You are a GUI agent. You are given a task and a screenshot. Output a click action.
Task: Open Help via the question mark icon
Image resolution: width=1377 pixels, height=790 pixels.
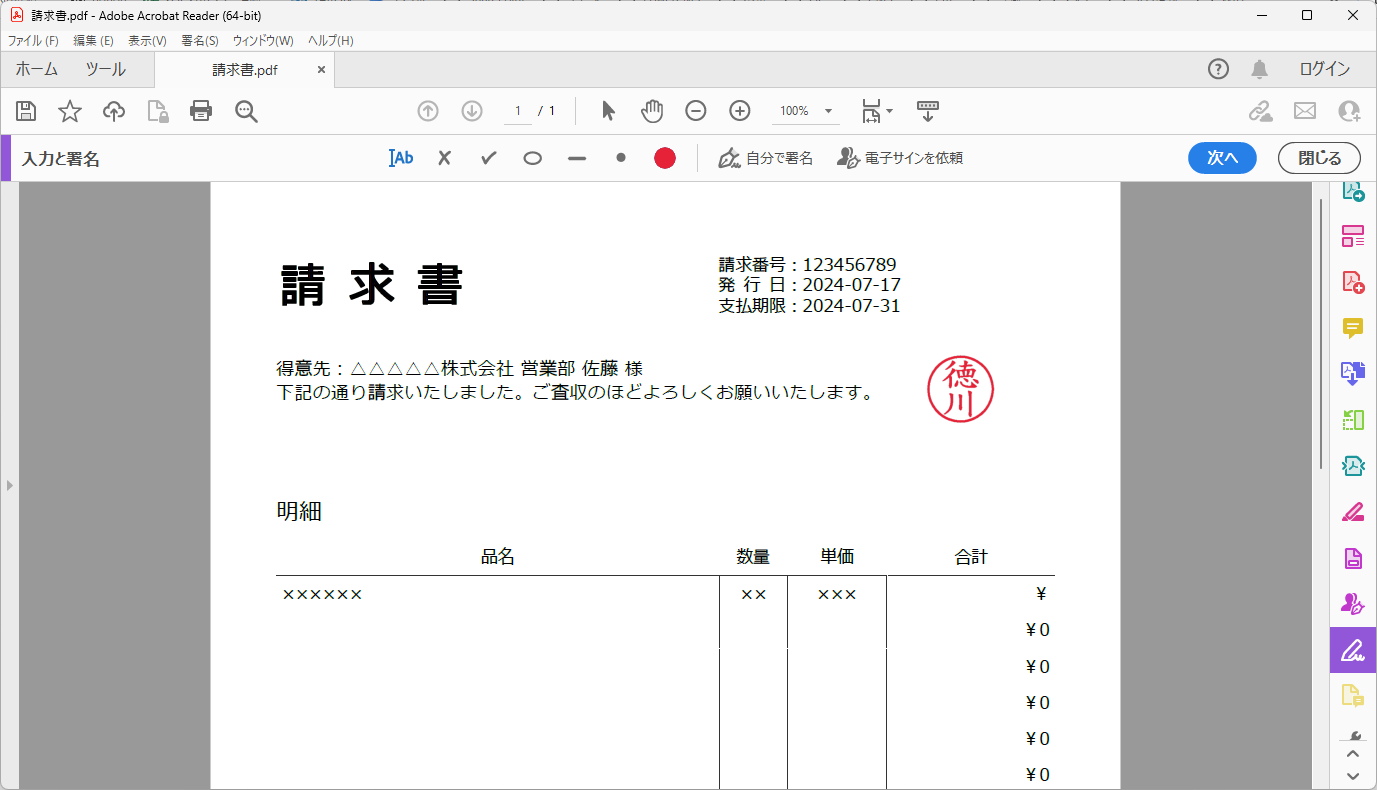[x=1218, y=69]
